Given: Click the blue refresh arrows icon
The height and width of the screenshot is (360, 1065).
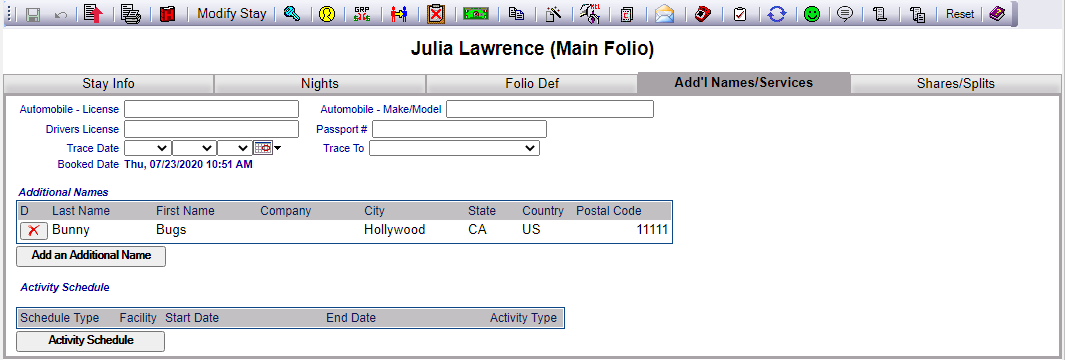Looking at the screenshot, I should (x=776, y=14).
